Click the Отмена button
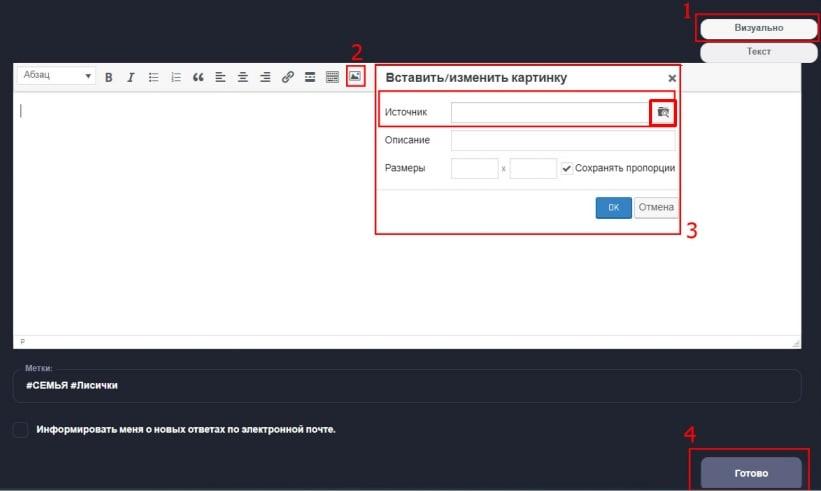 pos(656,208)
